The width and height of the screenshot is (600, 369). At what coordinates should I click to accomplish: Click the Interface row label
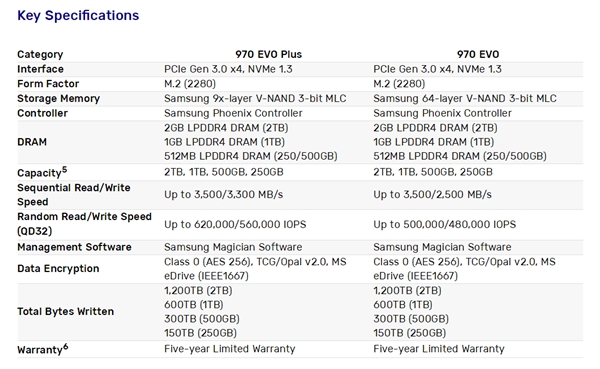coord(40,69)
